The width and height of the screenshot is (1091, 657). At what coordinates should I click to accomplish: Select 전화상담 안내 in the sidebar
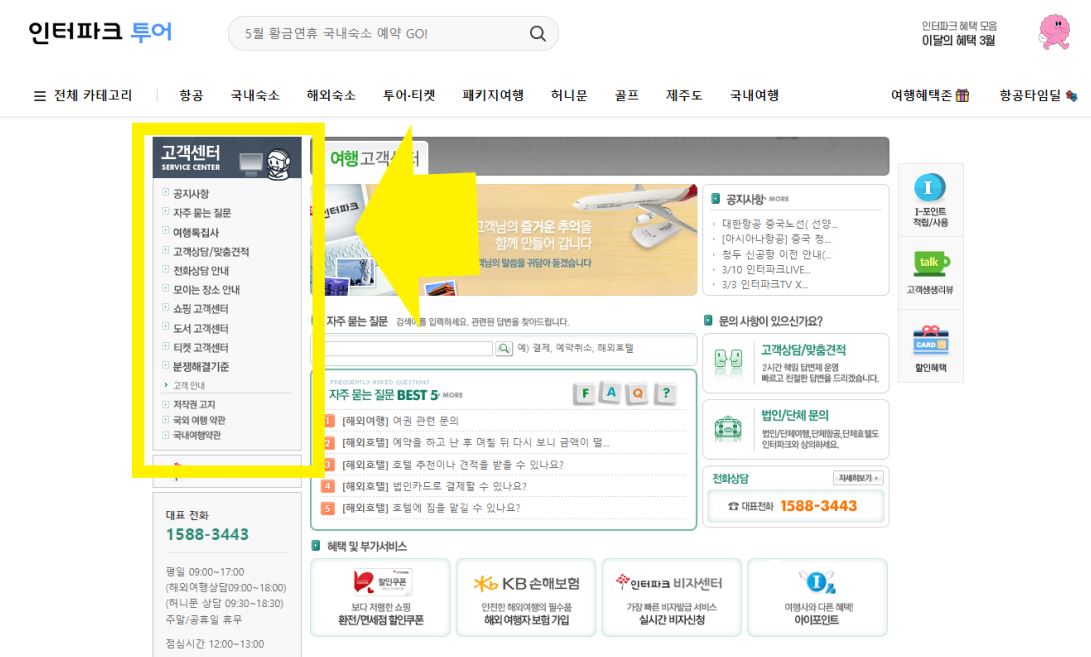(x=200, y=271)
